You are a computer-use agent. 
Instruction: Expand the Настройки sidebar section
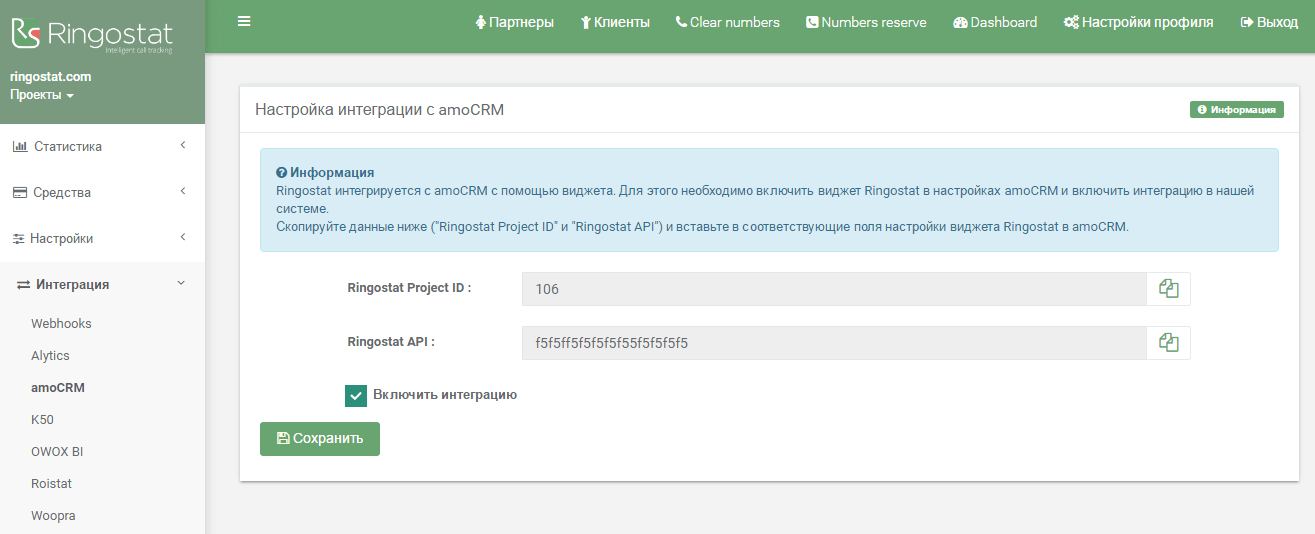tap(102, 238)
